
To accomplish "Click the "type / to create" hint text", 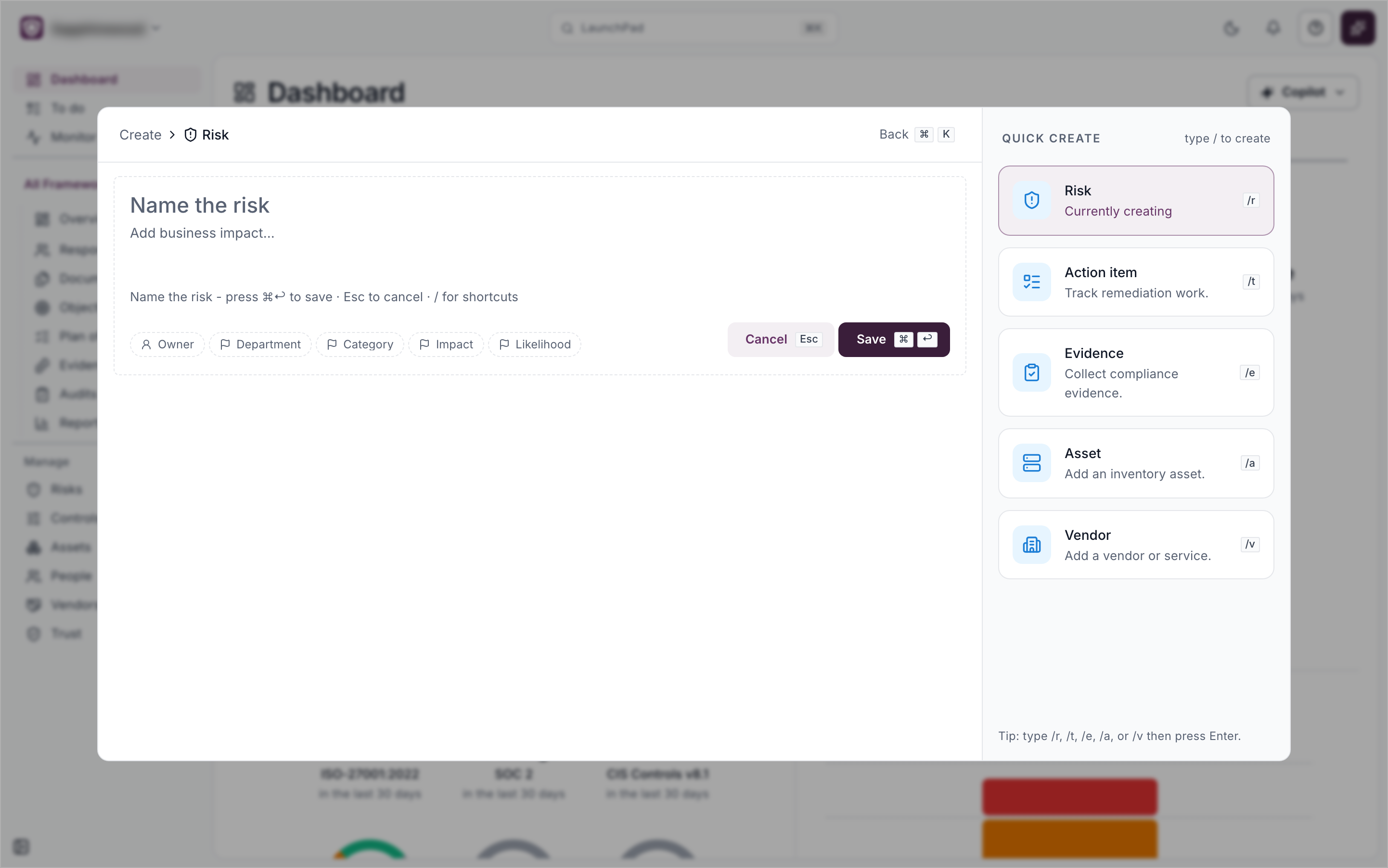I will [1227, 139].
